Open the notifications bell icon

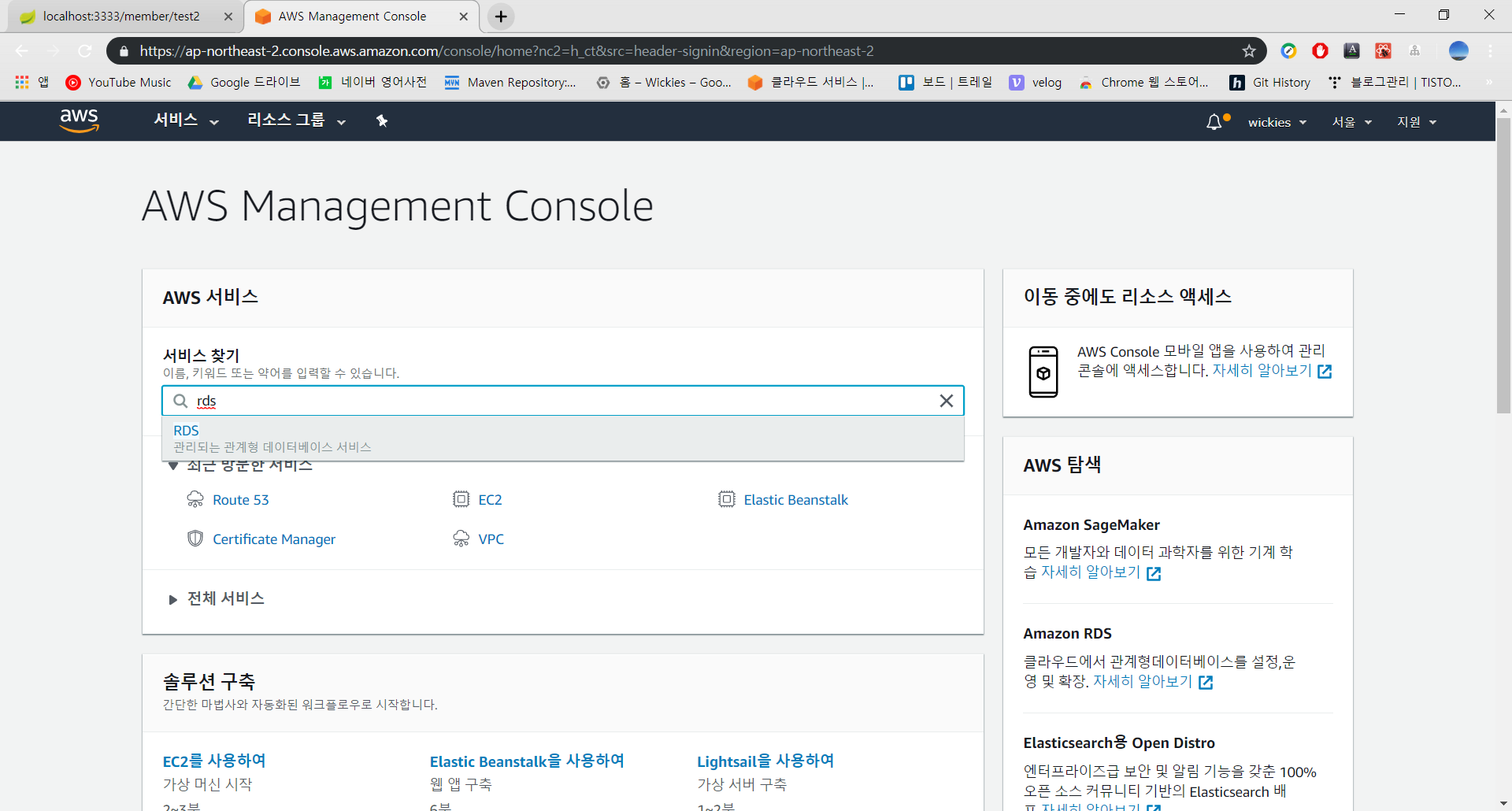(1214, 122)
